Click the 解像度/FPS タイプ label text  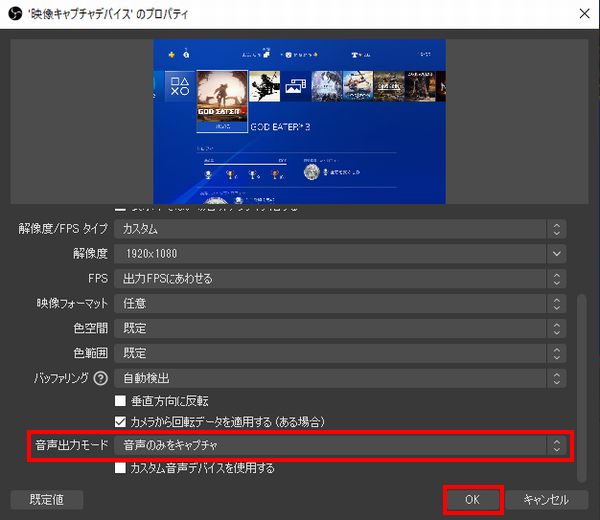(x=63, y=229)
